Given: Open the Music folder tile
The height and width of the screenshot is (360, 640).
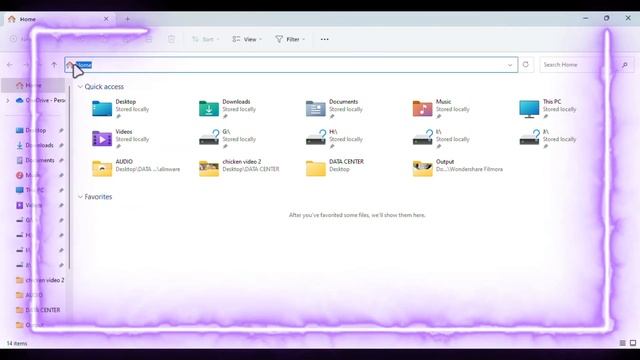Looking at the screenshot, I should [x=441, y=109].
